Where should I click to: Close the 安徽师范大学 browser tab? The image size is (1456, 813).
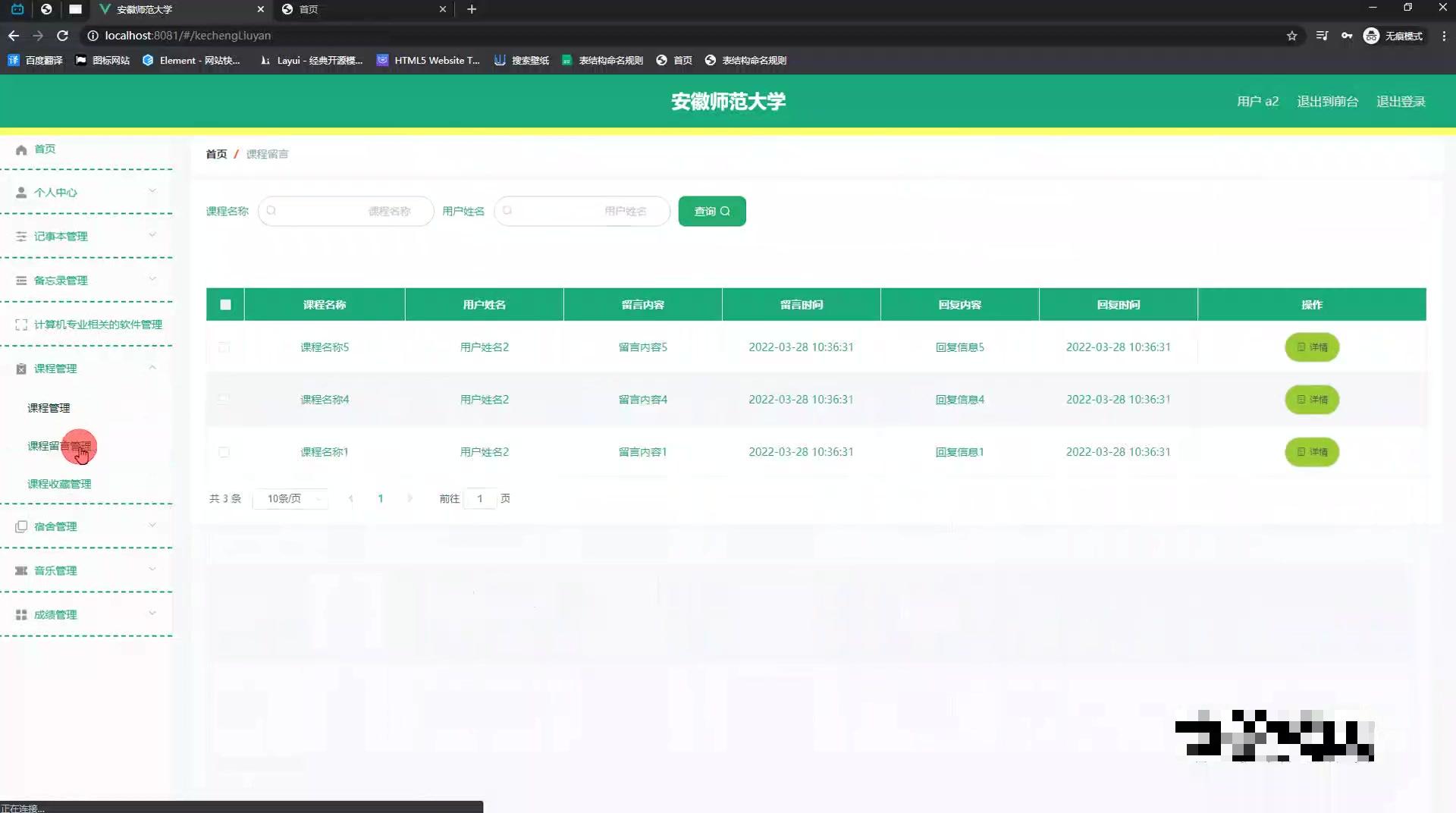coord(260,9)
